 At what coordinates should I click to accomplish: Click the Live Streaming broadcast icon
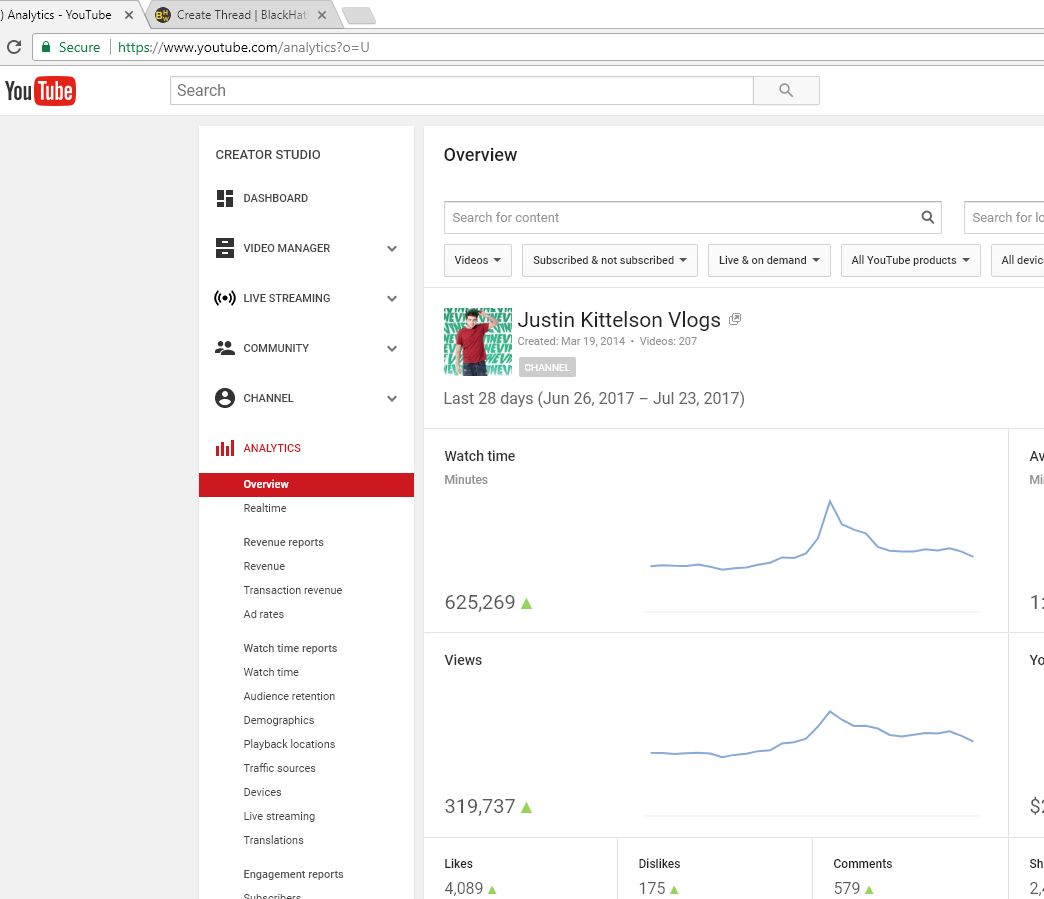pyautogui.click(x=225, y=298)
